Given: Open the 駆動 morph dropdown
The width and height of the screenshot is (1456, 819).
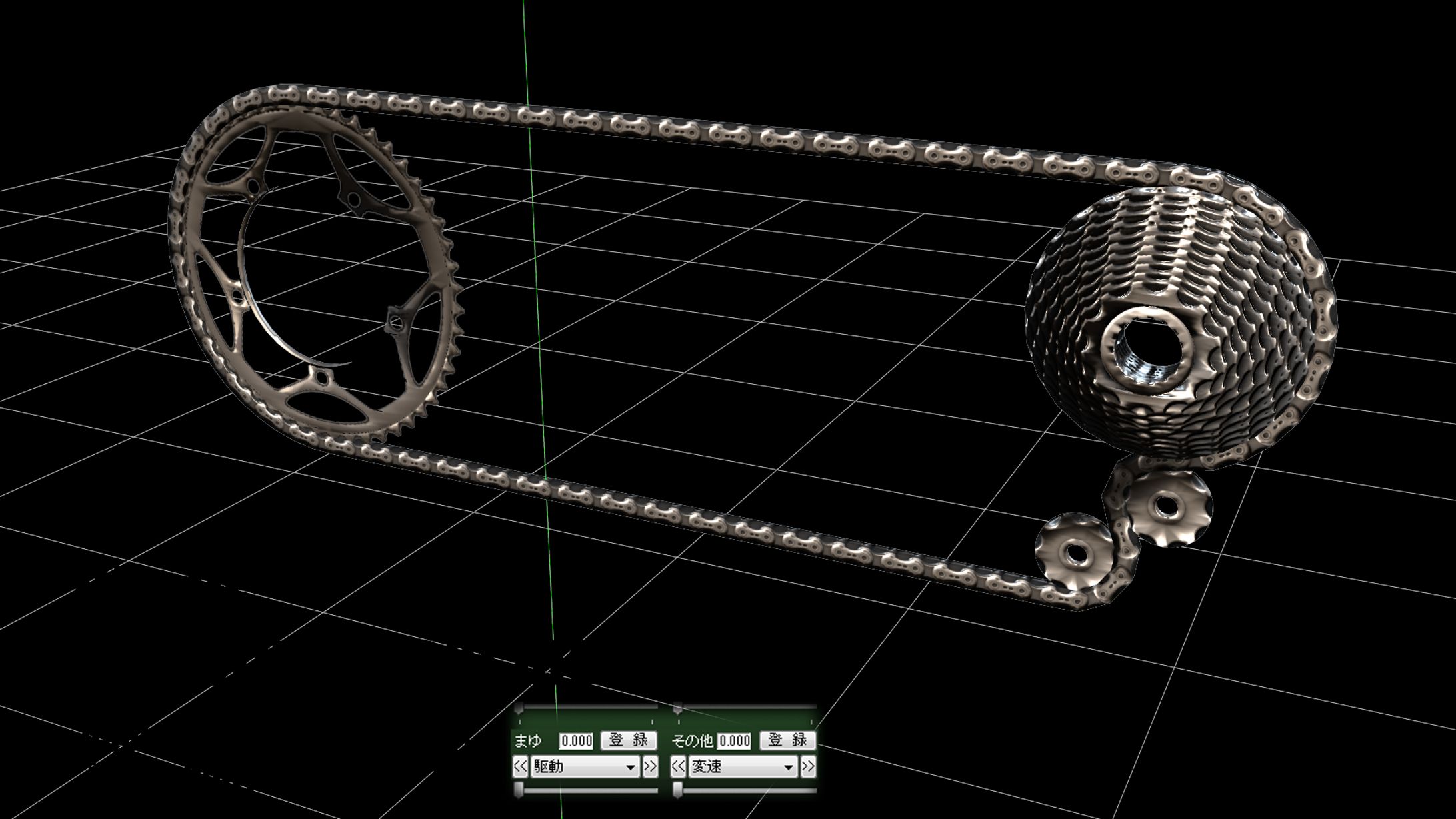Looking at the screenshot, I should point(585,767).
